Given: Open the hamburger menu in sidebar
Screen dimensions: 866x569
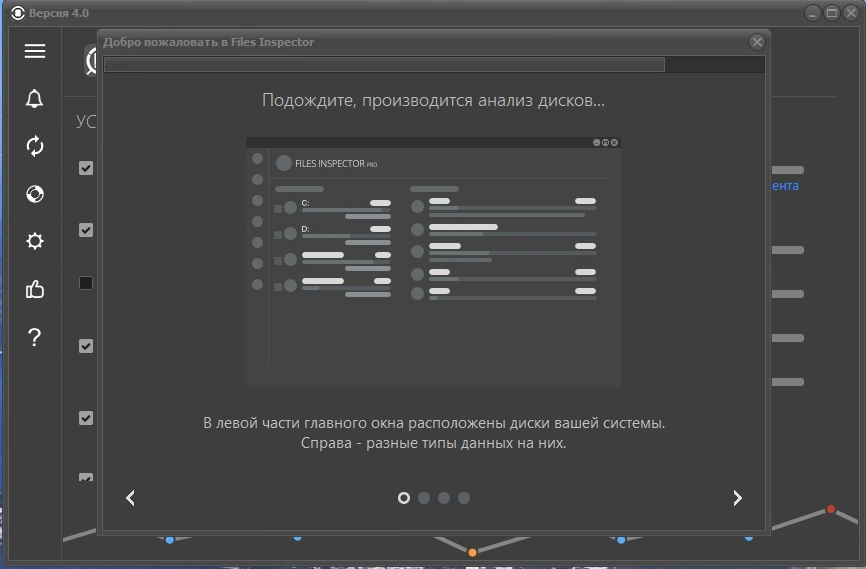Looking at the screenshot, I should [x=35, y=51].
